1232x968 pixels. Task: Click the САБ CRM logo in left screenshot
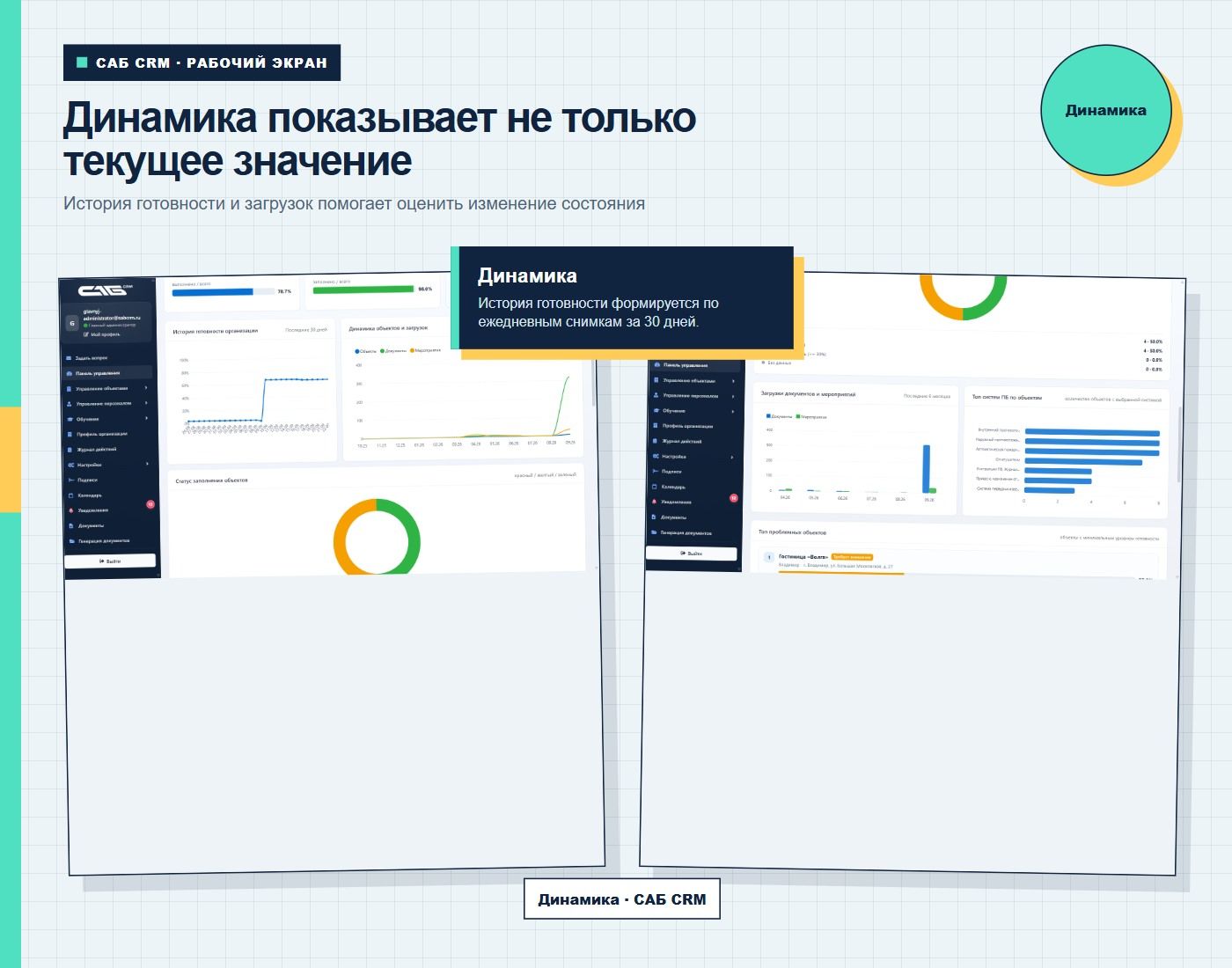(105, 290)
